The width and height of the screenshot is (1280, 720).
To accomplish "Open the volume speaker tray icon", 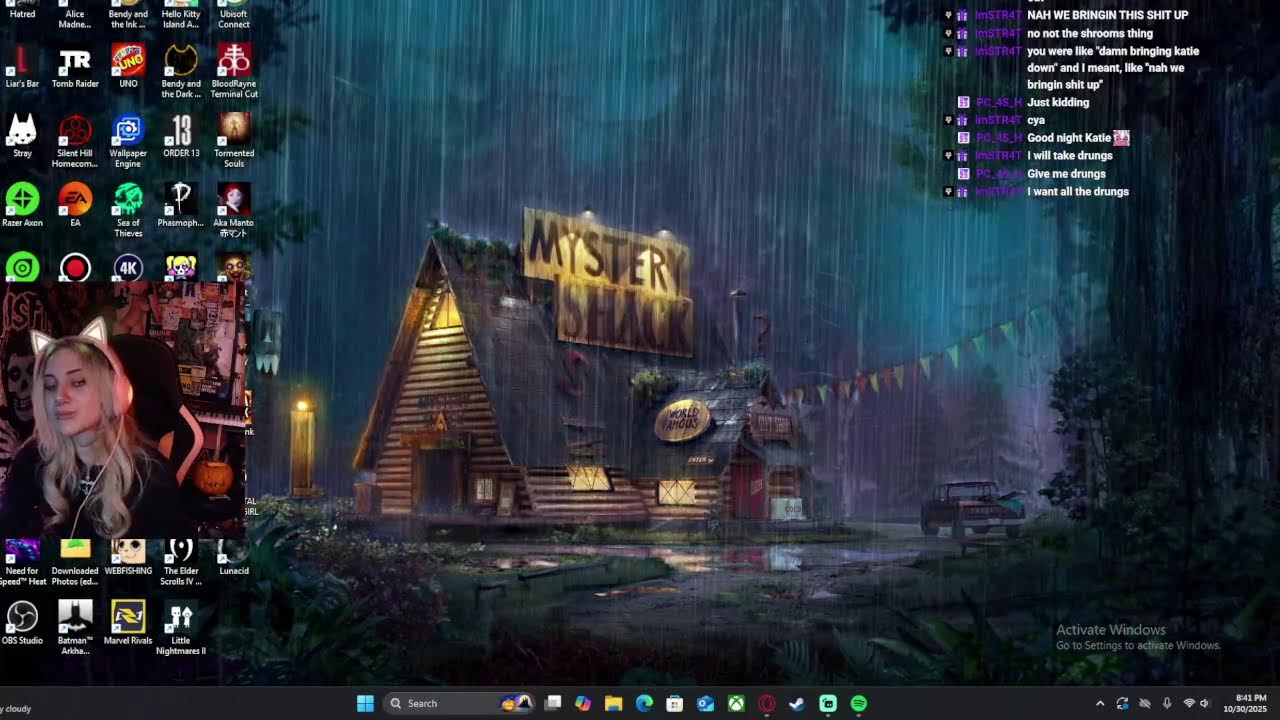I will pos(1204,703).
